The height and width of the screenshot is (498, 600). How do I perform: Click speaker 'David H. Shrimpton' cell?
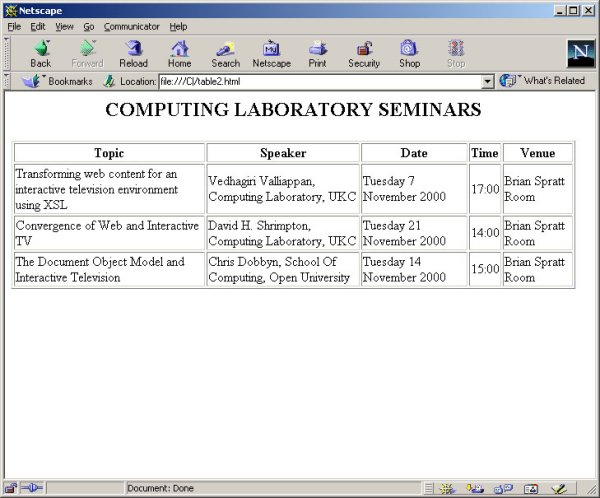tap(283, 233)
